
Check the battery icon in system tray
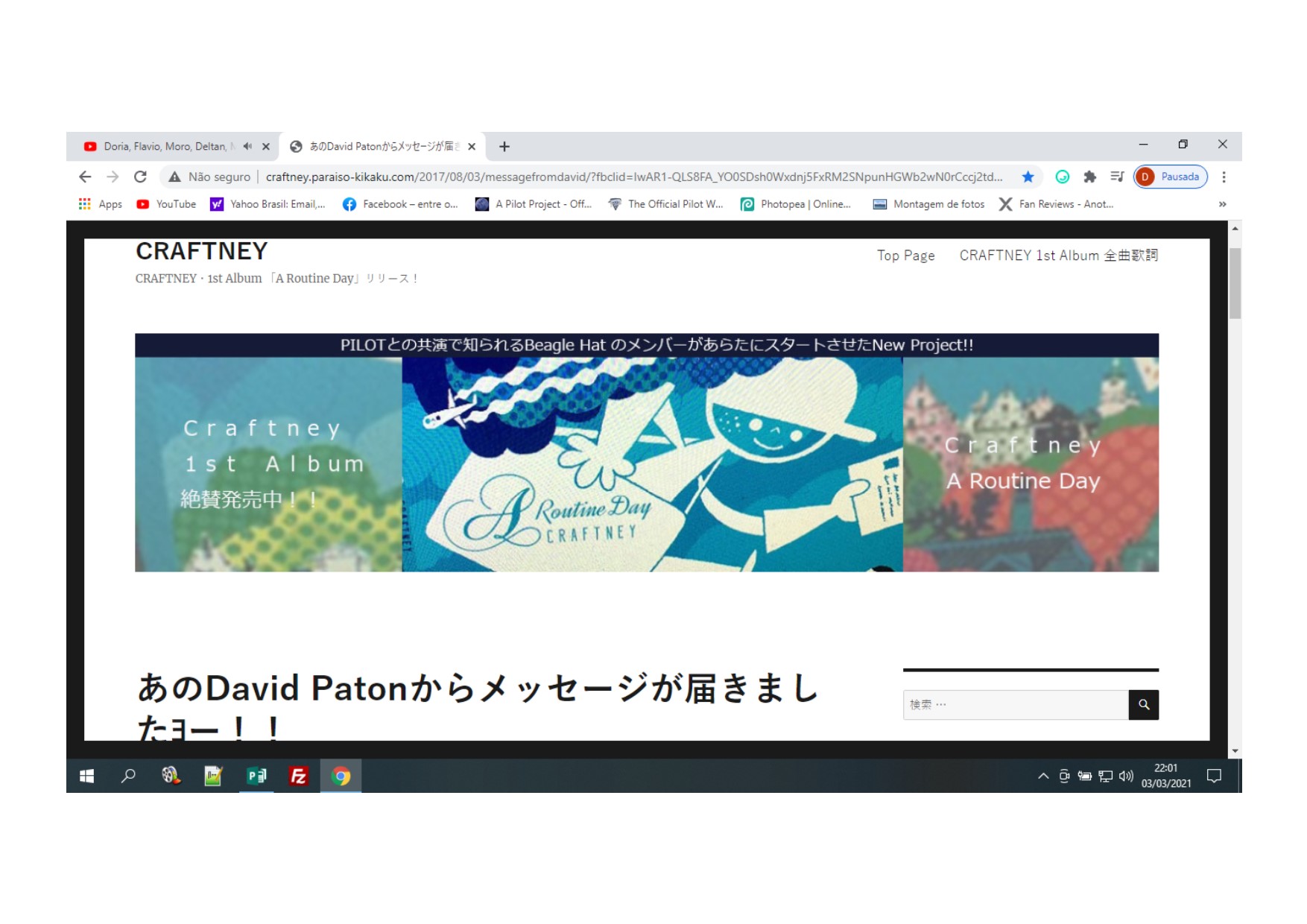pyautogui.click(x=1085, y=776)
